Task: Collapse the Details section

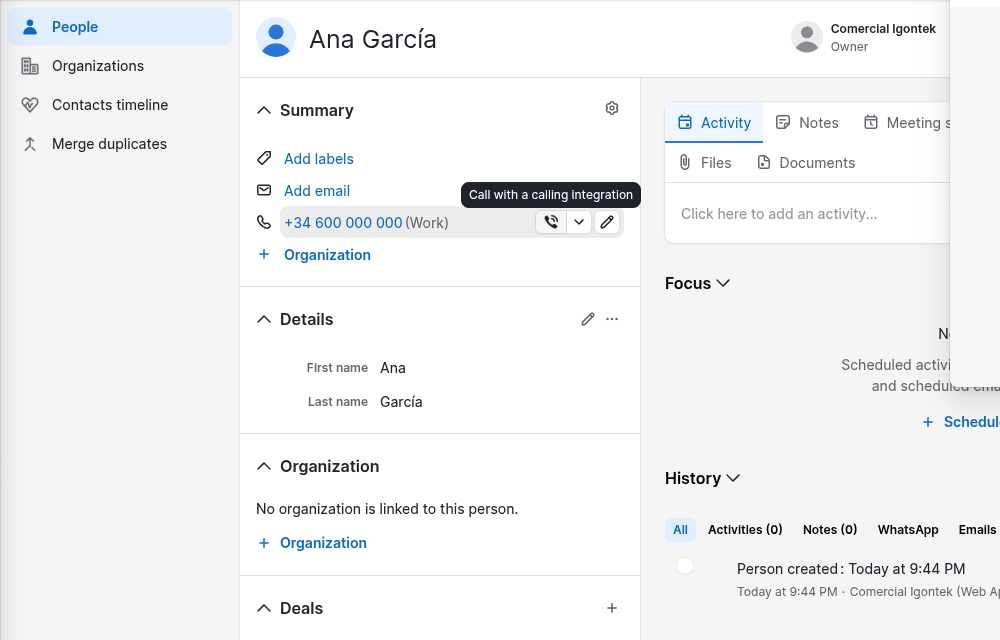Action: click(x=263, y=319)
